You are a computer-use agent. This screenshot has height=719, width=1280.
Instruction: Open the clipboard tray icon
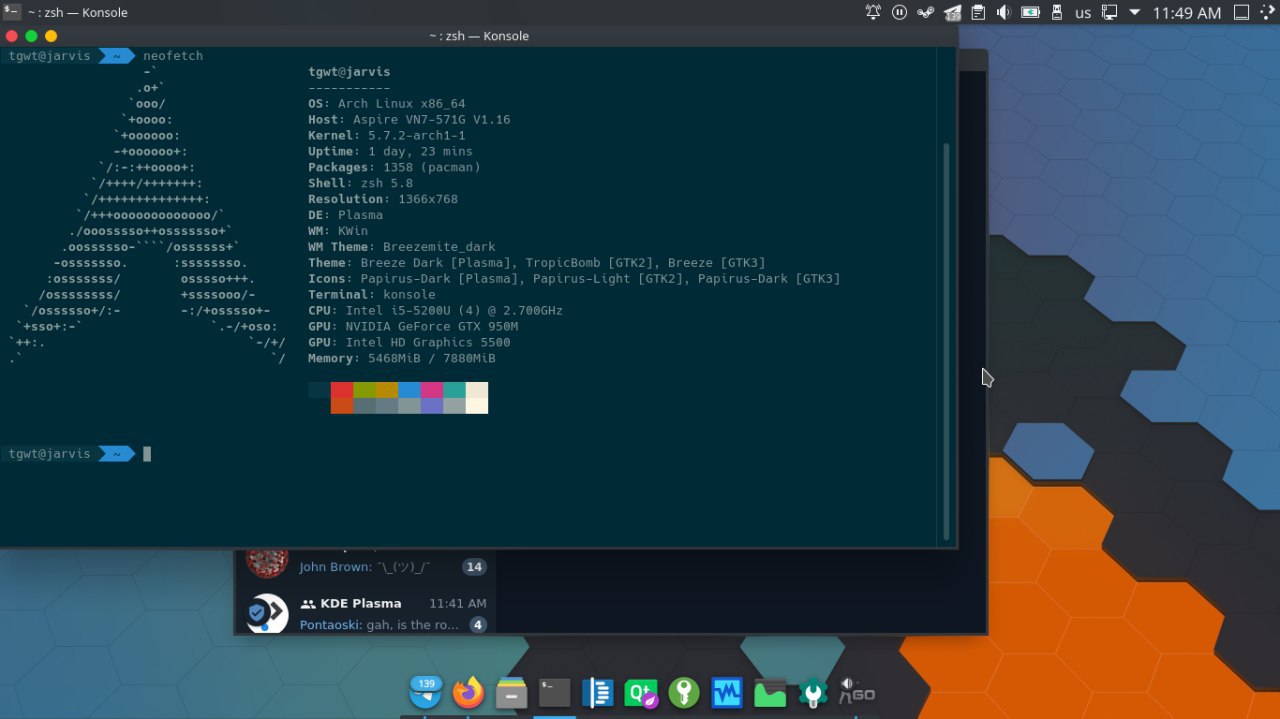978,13
